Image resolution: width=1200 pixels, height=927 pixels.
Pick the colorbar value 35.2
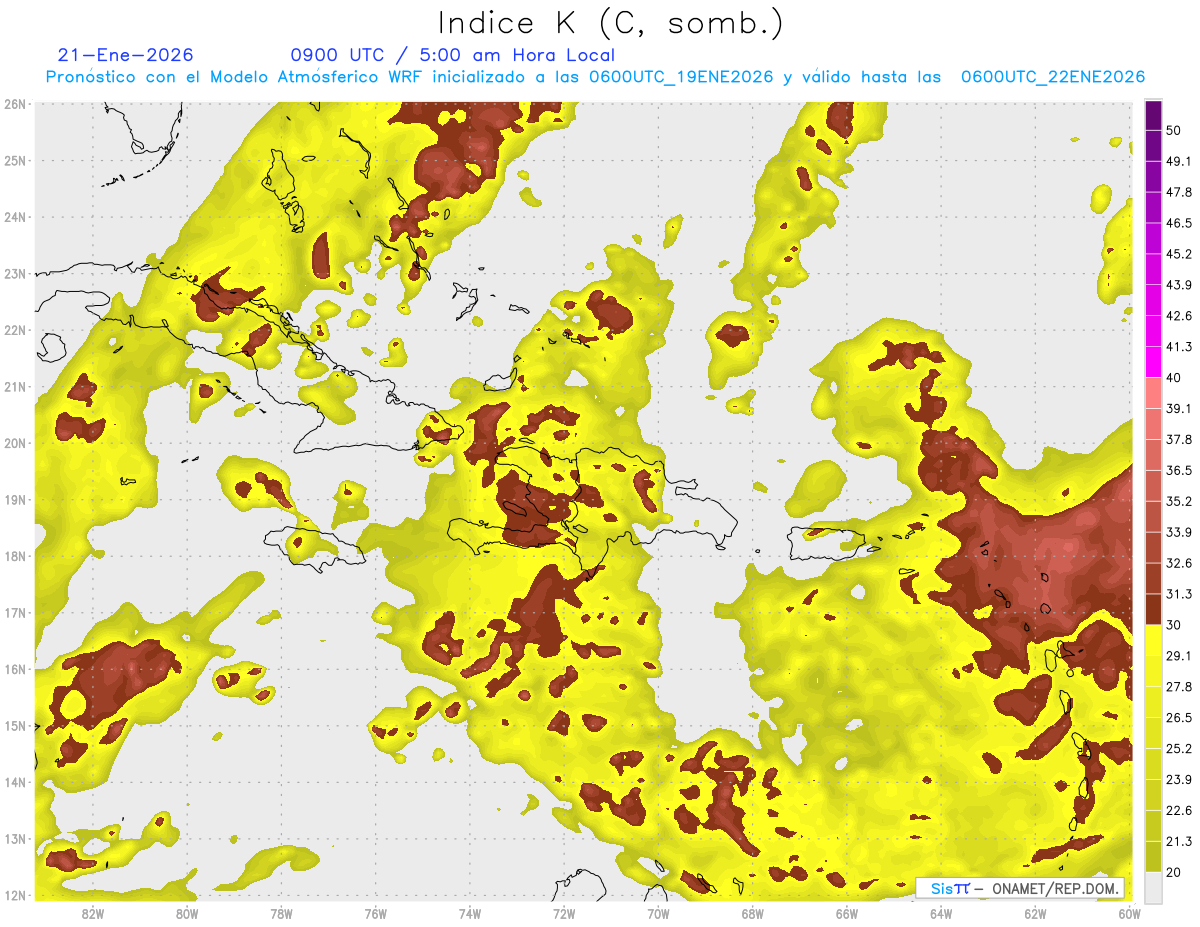click(x=1178, y=501)
